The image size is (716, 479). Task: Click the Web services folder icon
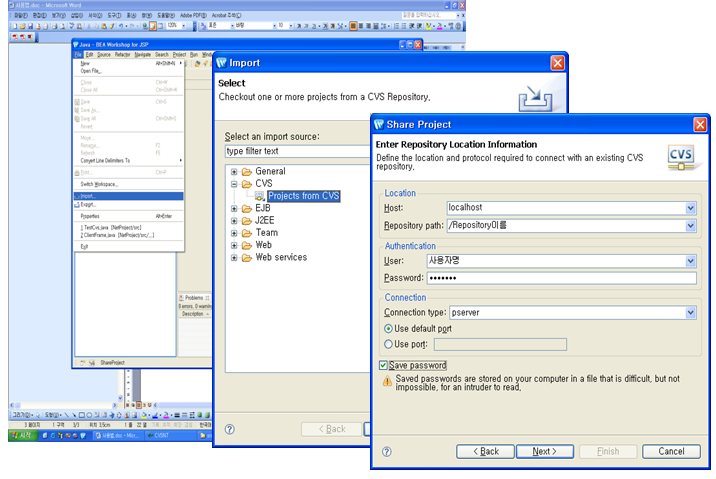coord(247,258)
